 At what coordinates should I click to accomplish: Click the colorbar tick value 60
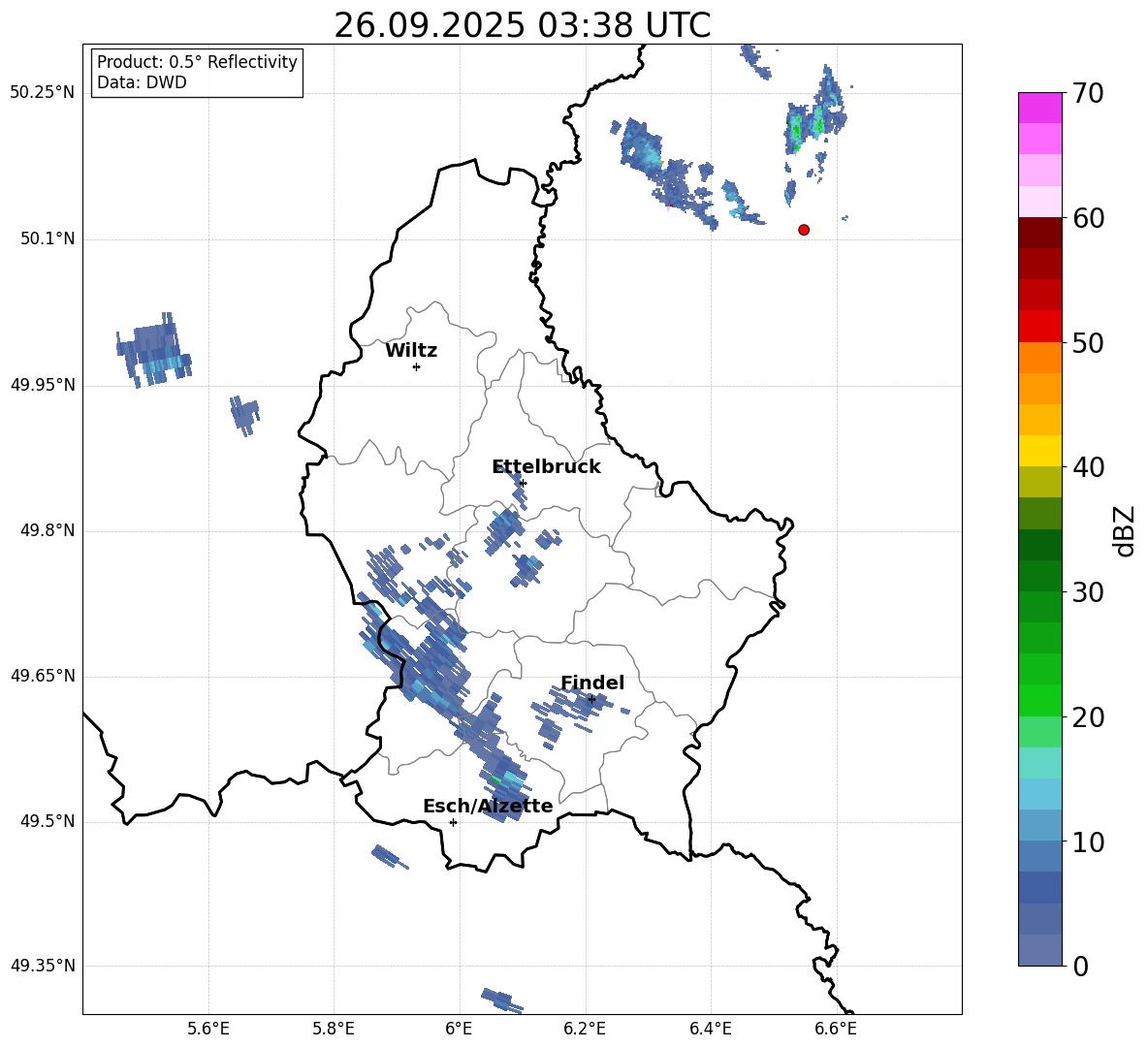pyautogui.click(x=1088, y=218)
